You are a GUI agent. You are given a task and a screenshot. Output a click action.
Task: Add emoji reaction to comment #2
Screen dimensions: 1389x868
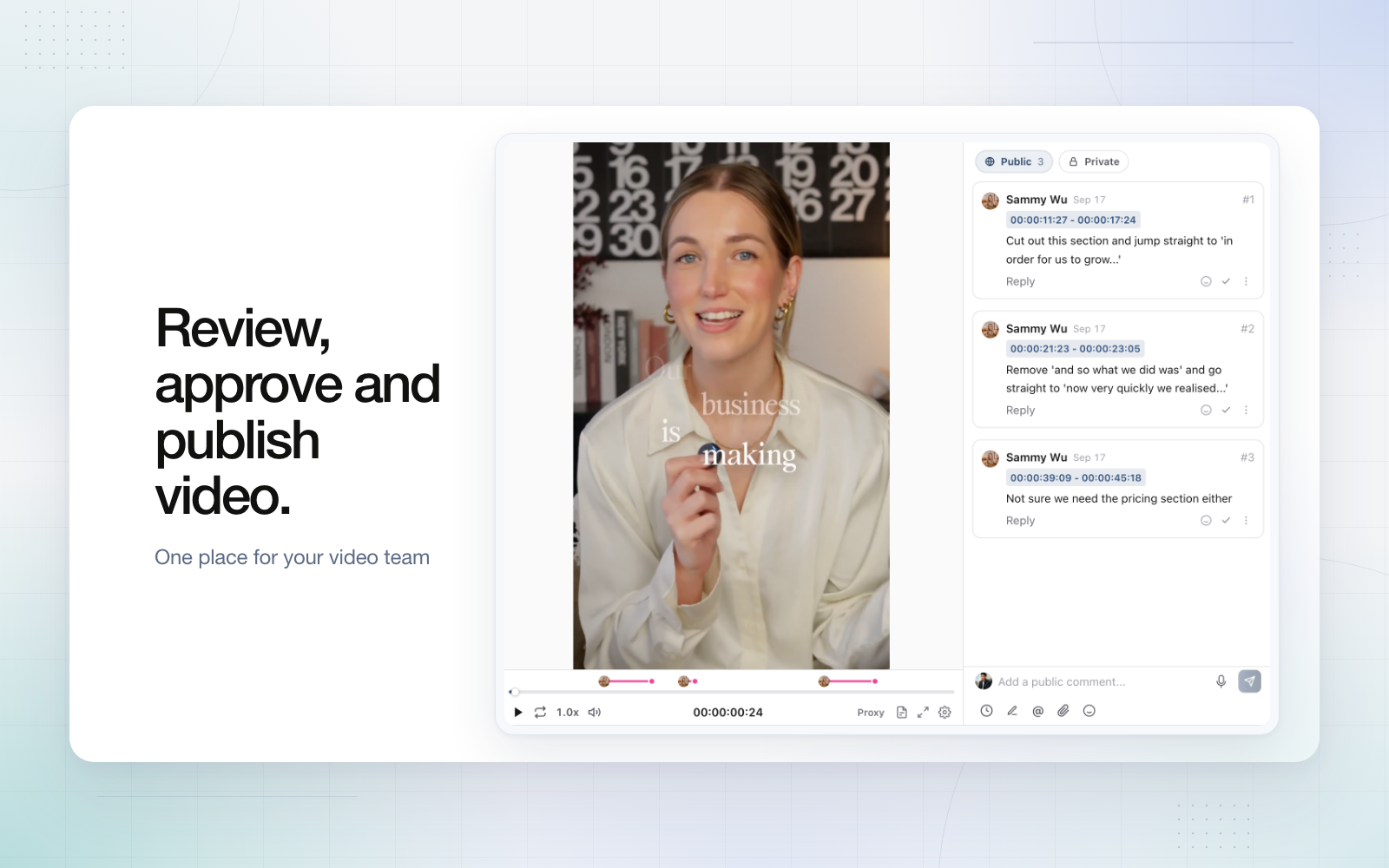[1206, 410]
